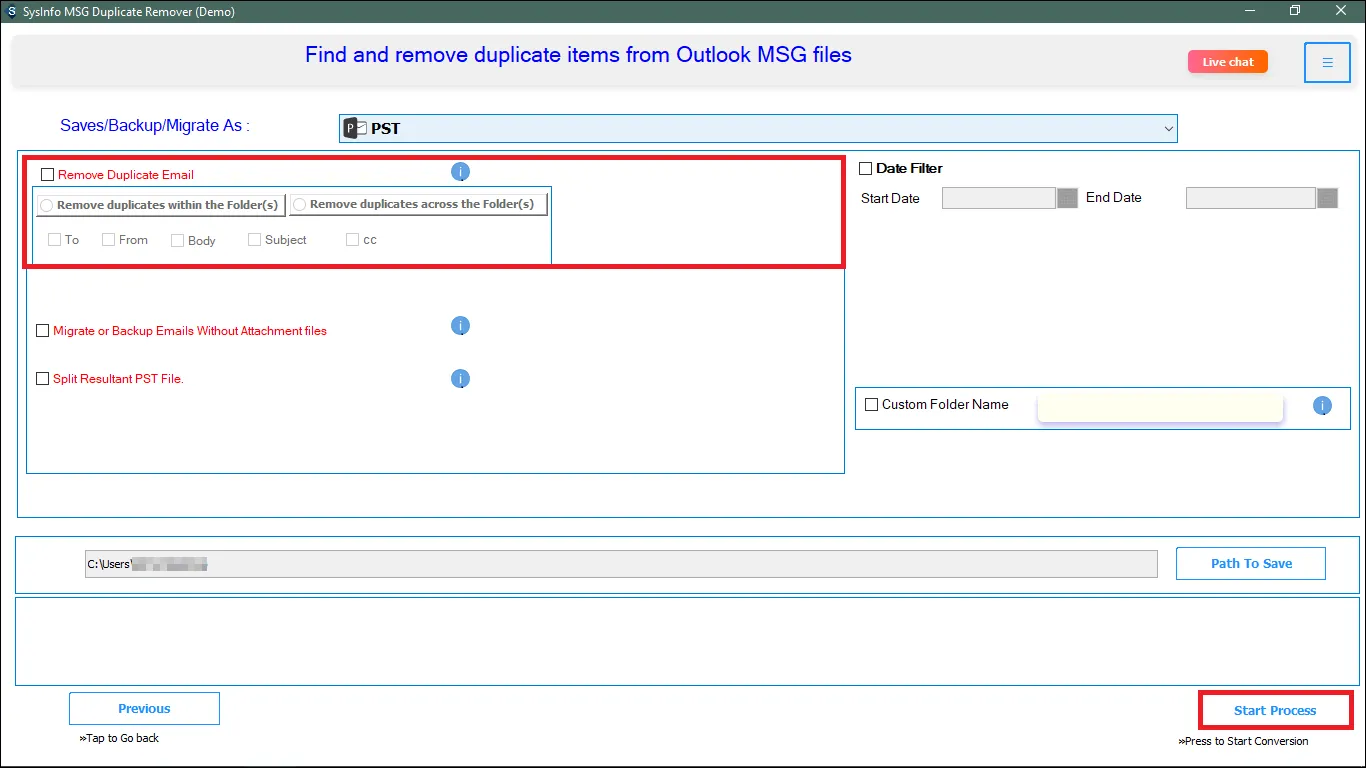Click info icon beside Remove Duplicate Email
The height and width of the screenshot is (768, 1366).
(460, 172)
